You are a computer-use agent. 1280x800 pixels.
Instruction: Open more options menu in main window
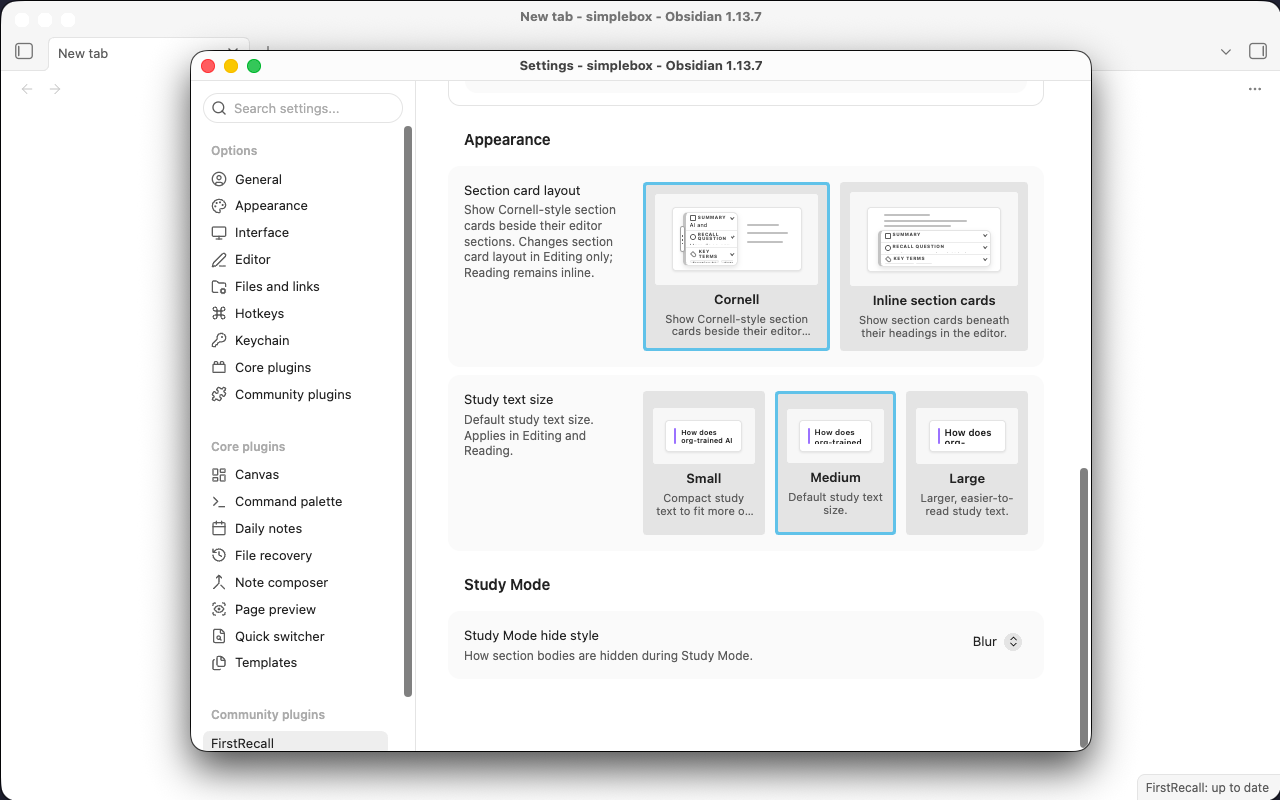(x=1255, y=89)
